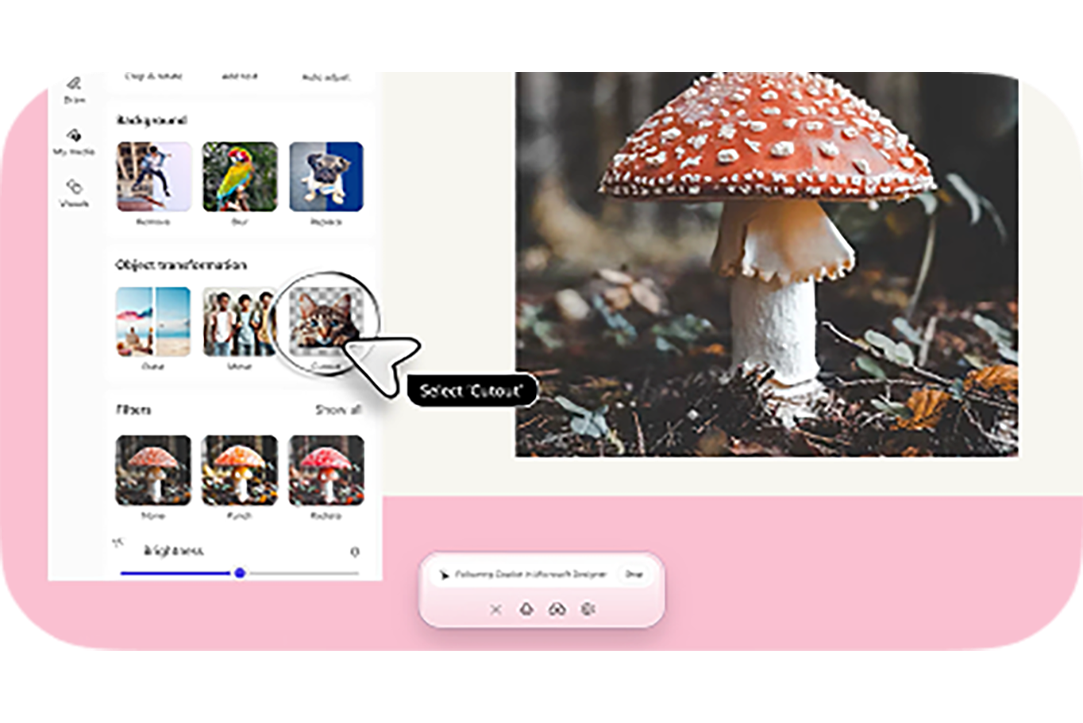Image resolution: width=1083 pixels, height=723 pixels.
Task: Choose the Blur background option with the parrot
Action: (x=240, y=176)
